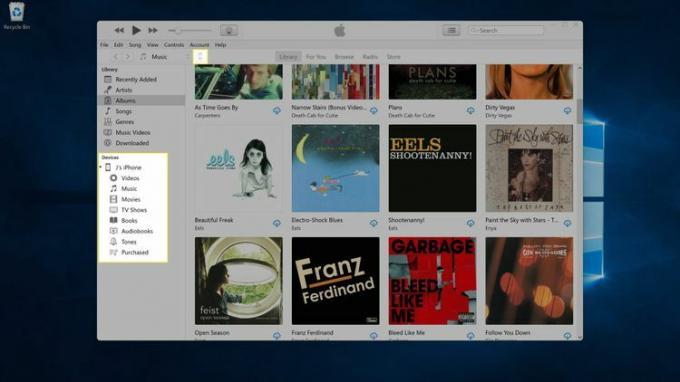Open Music under J's iPhone

click(x=129, y=189)
